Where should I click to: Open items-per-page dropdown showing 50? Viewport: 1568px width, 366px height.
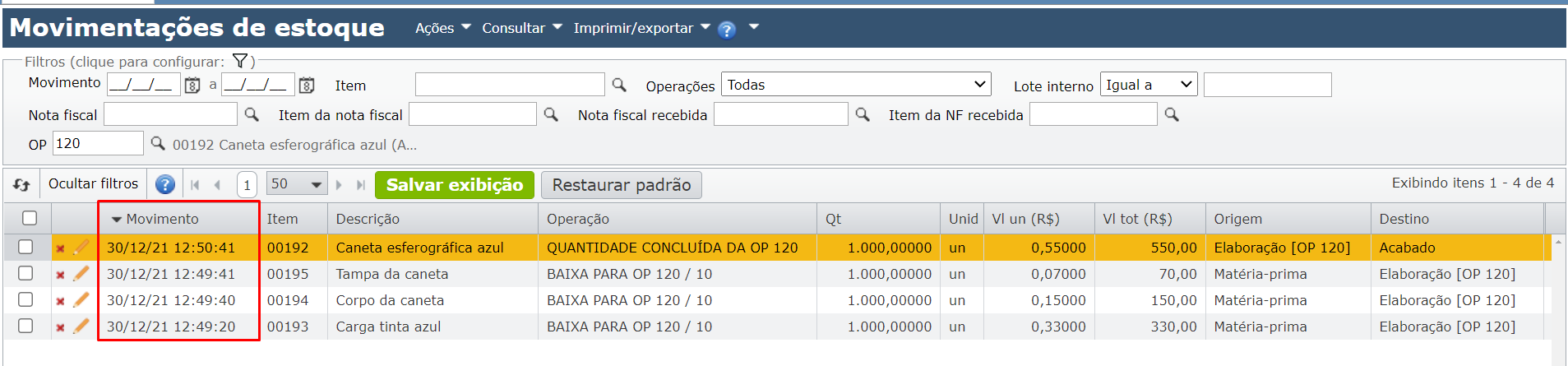point(297,184)
